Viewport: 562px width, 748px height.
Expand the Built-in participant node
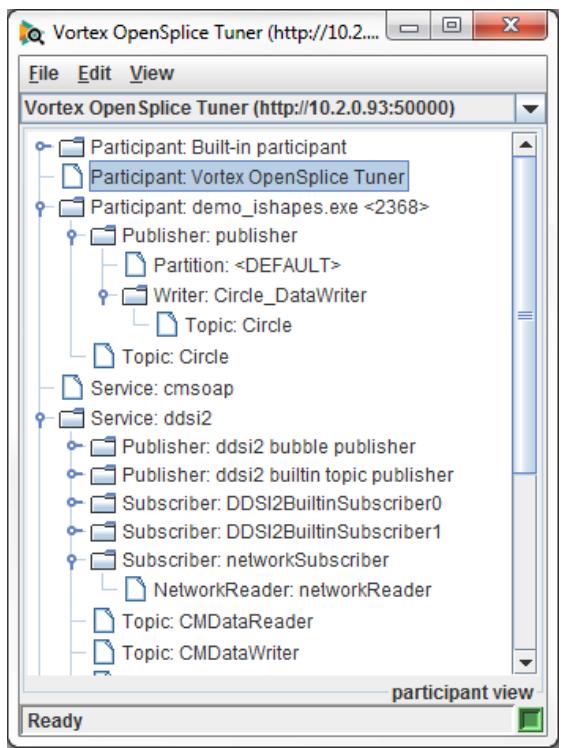(x=43, y=146)
